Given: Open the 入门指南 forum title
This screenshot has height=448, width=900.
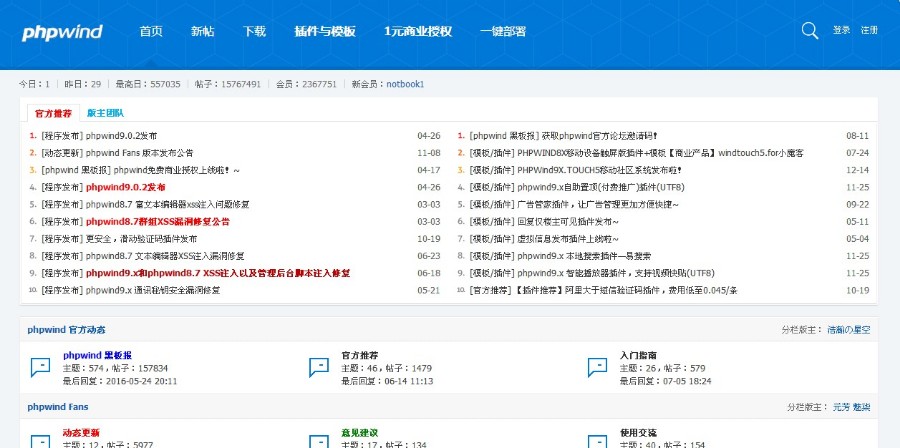Looking at the screenshot, I should point(638,355).
